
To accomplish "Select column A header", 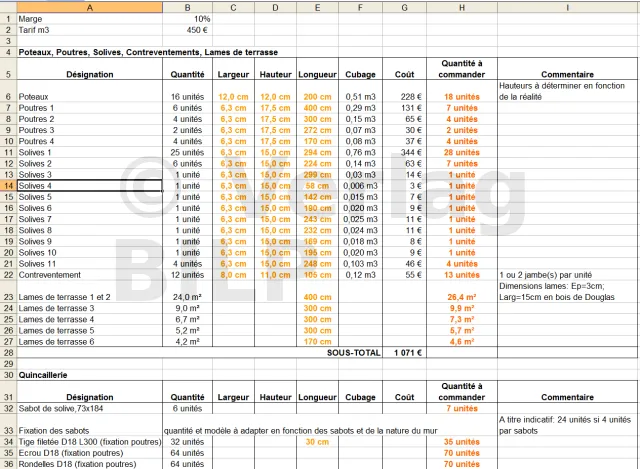I will 90,6.
